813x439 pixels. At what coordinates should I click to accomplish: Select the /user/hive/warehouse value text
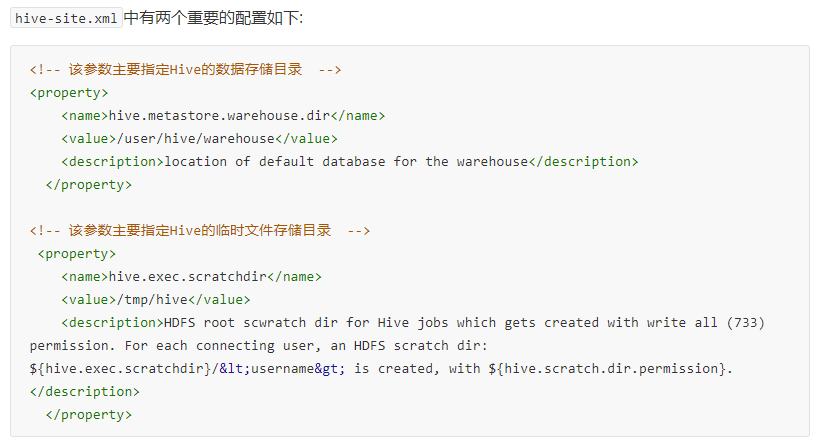pyautogui.click(x=195, y=138)
